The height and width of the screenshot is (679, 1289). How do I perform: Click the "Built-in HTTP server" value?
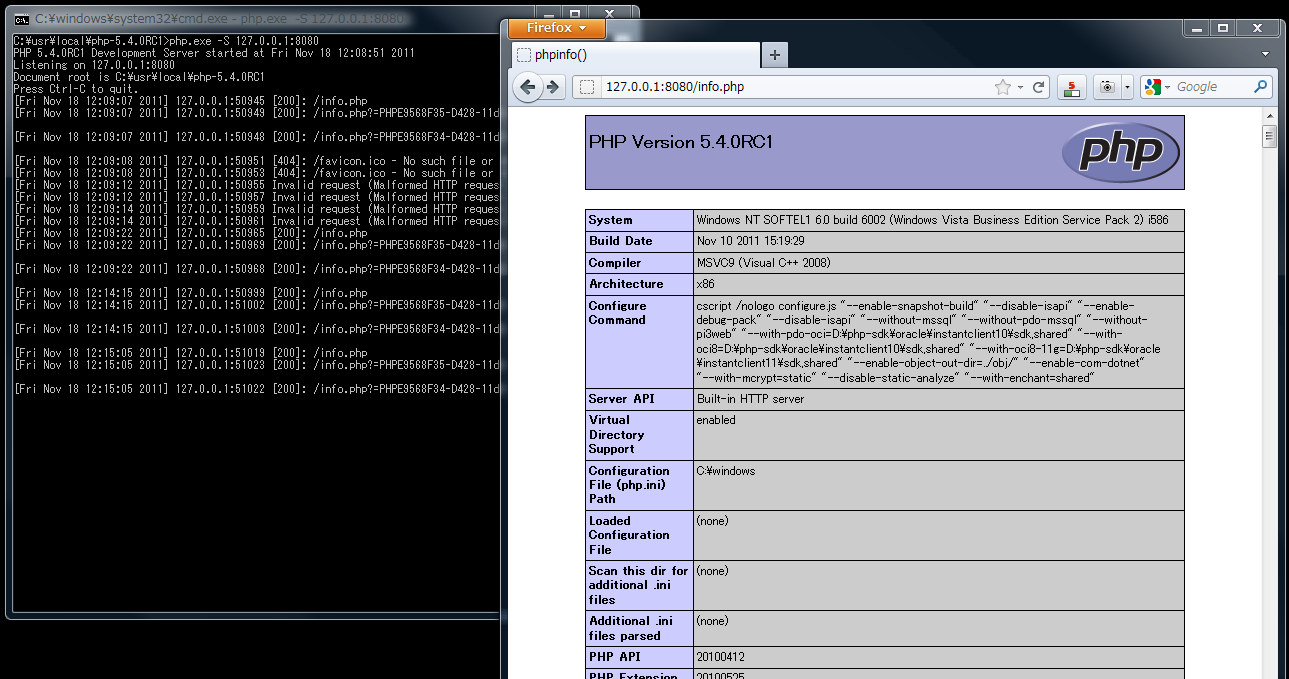(x=751, y=399)
